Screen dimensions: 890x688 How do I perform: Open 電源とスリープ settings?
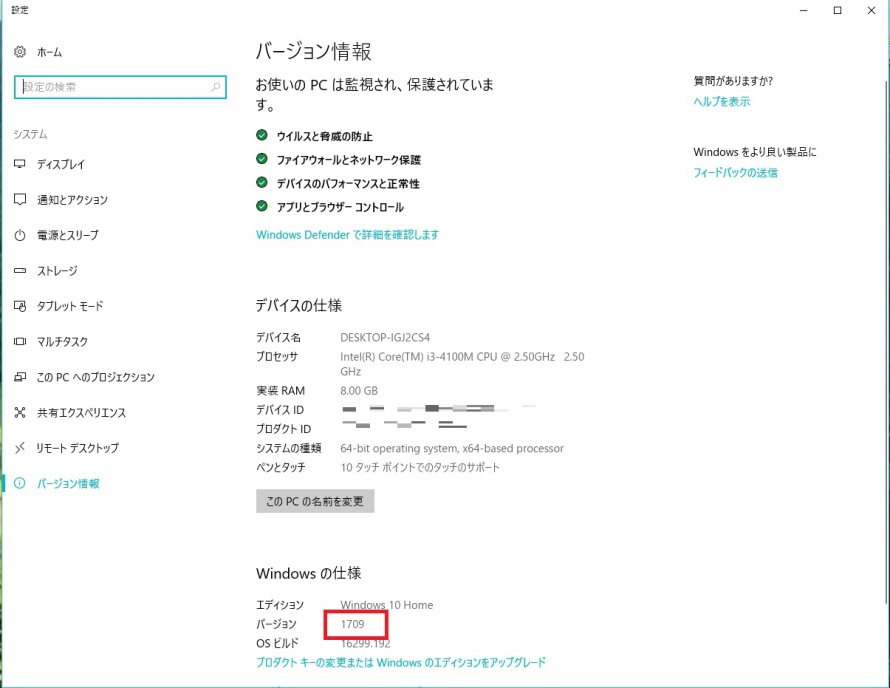pyautogui.click(x=68, y=235)
